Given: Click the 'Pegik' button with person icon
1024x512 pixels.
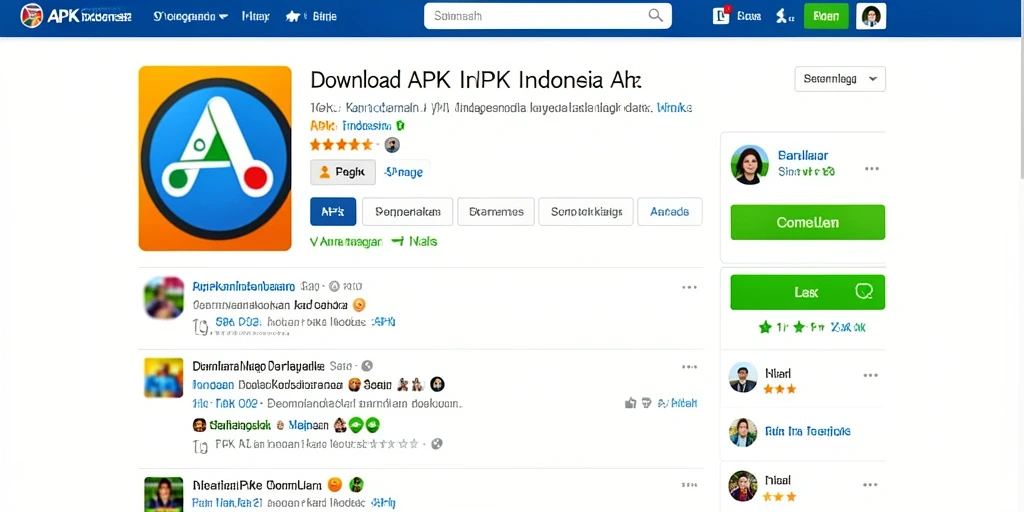Looking at the screenshot, I should (343, 172).
